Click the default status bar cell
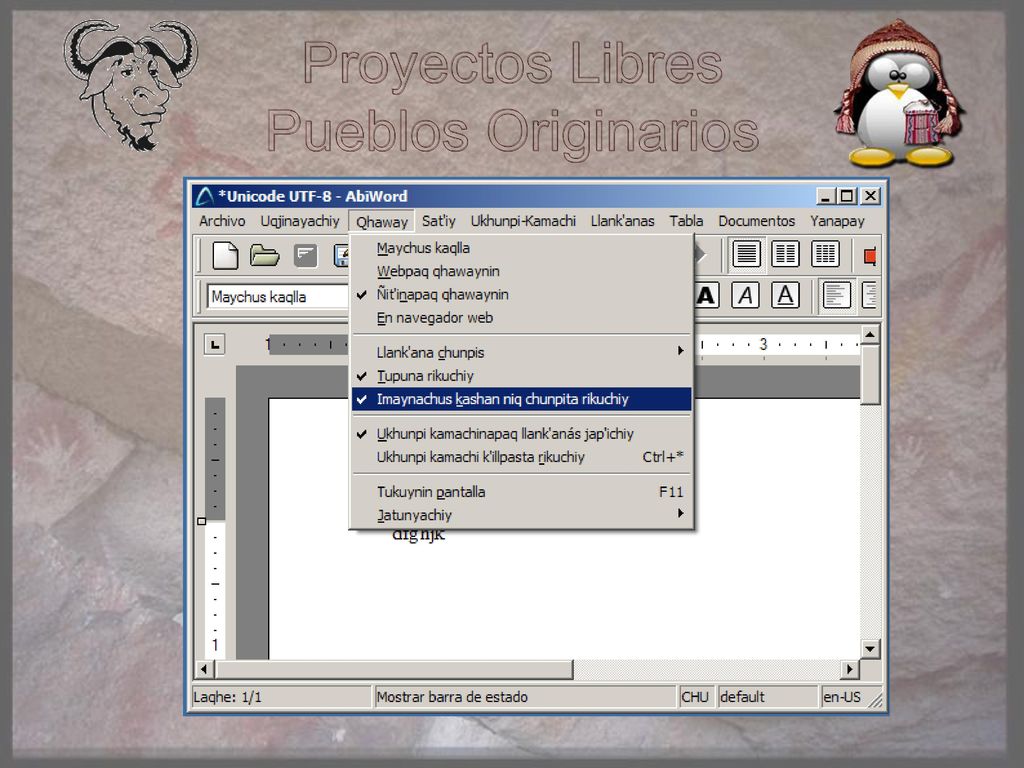This screenshot has height=768, width=1024. pos(768,697)
